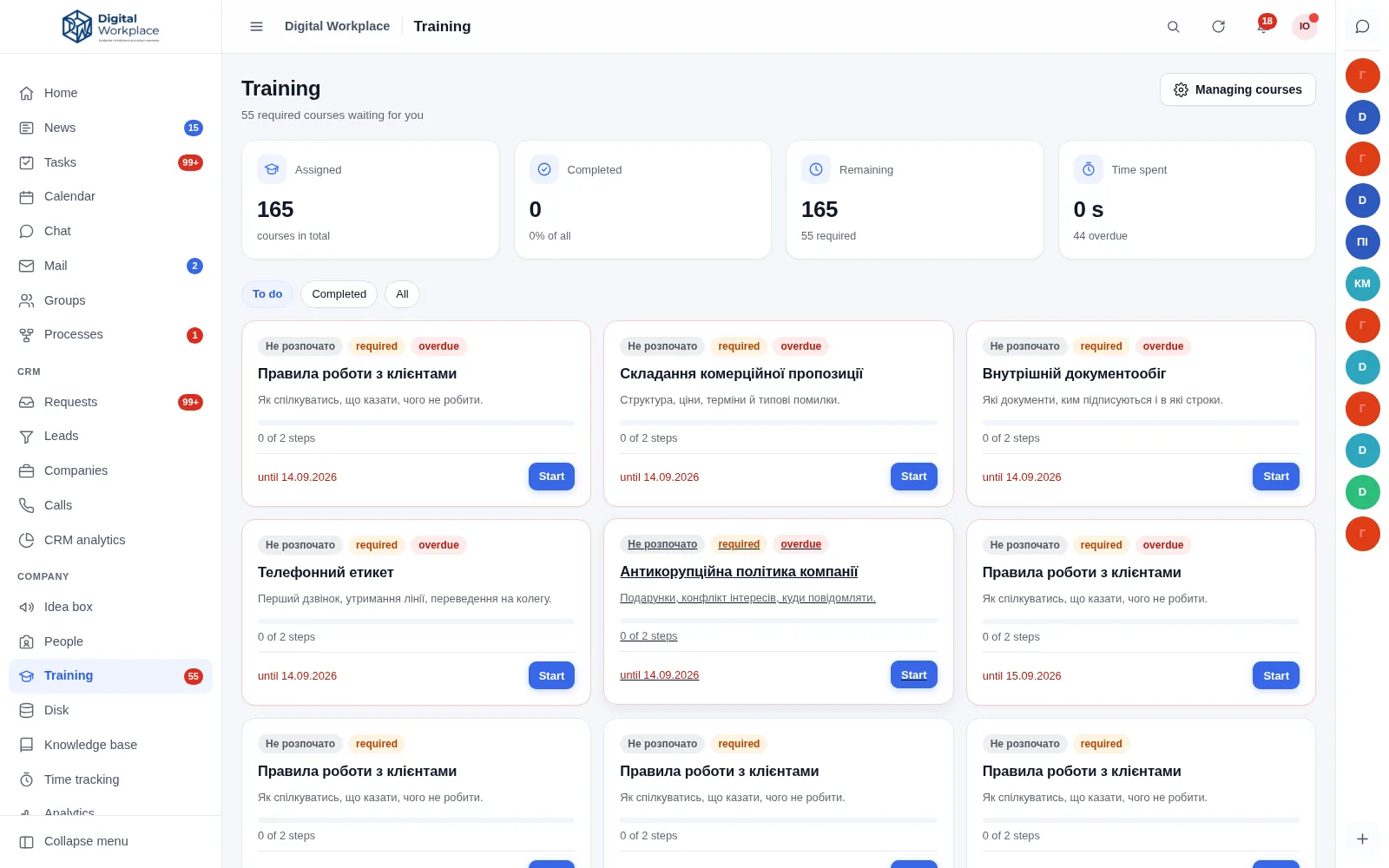This screenshot has width=1389, height=868.
Task: Start the Складання комерційної пропозиції course
Action: (x=913, y=477)
